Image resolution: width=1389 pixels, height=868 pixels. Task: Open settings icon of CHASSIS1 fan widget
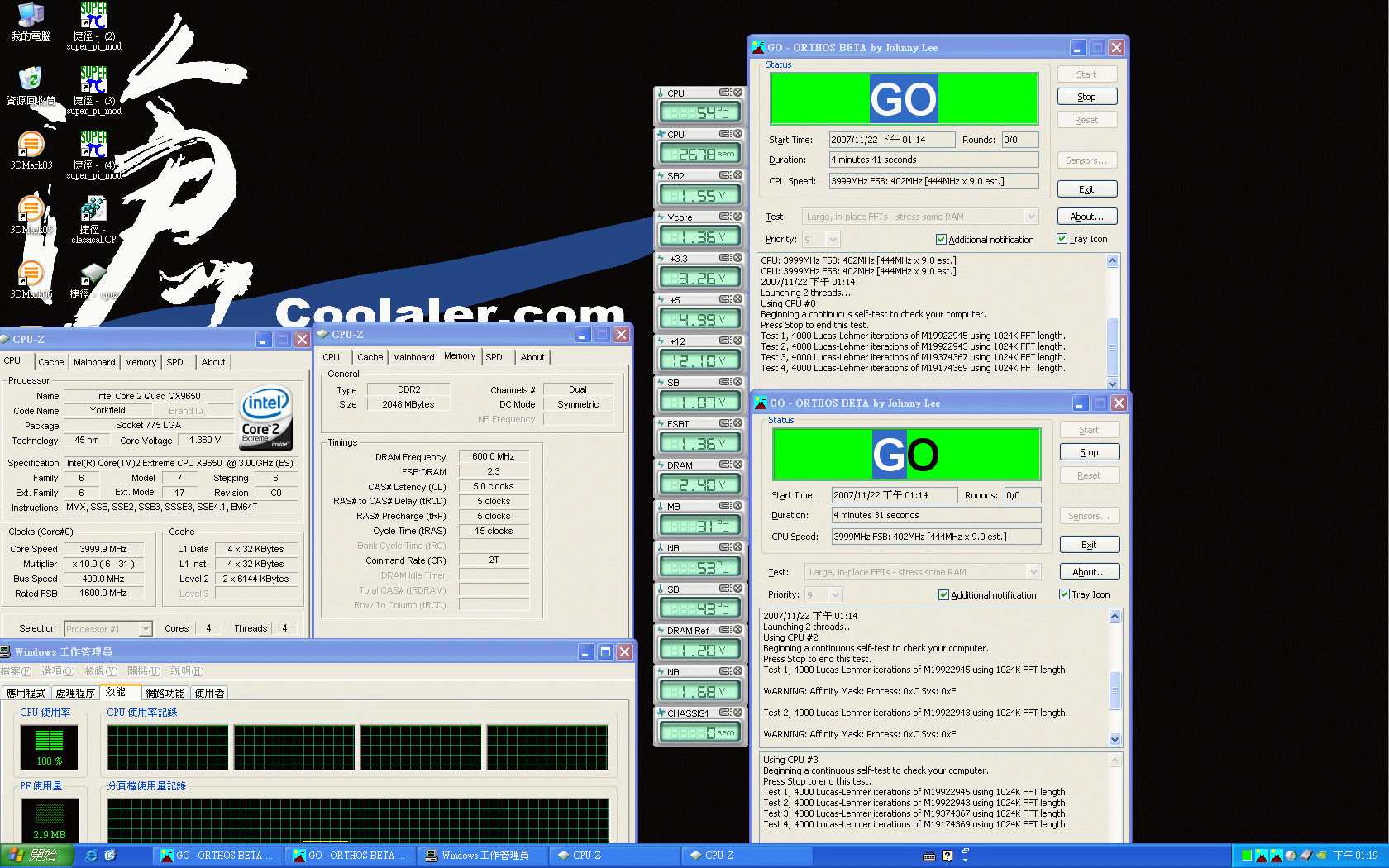(724, 713)
